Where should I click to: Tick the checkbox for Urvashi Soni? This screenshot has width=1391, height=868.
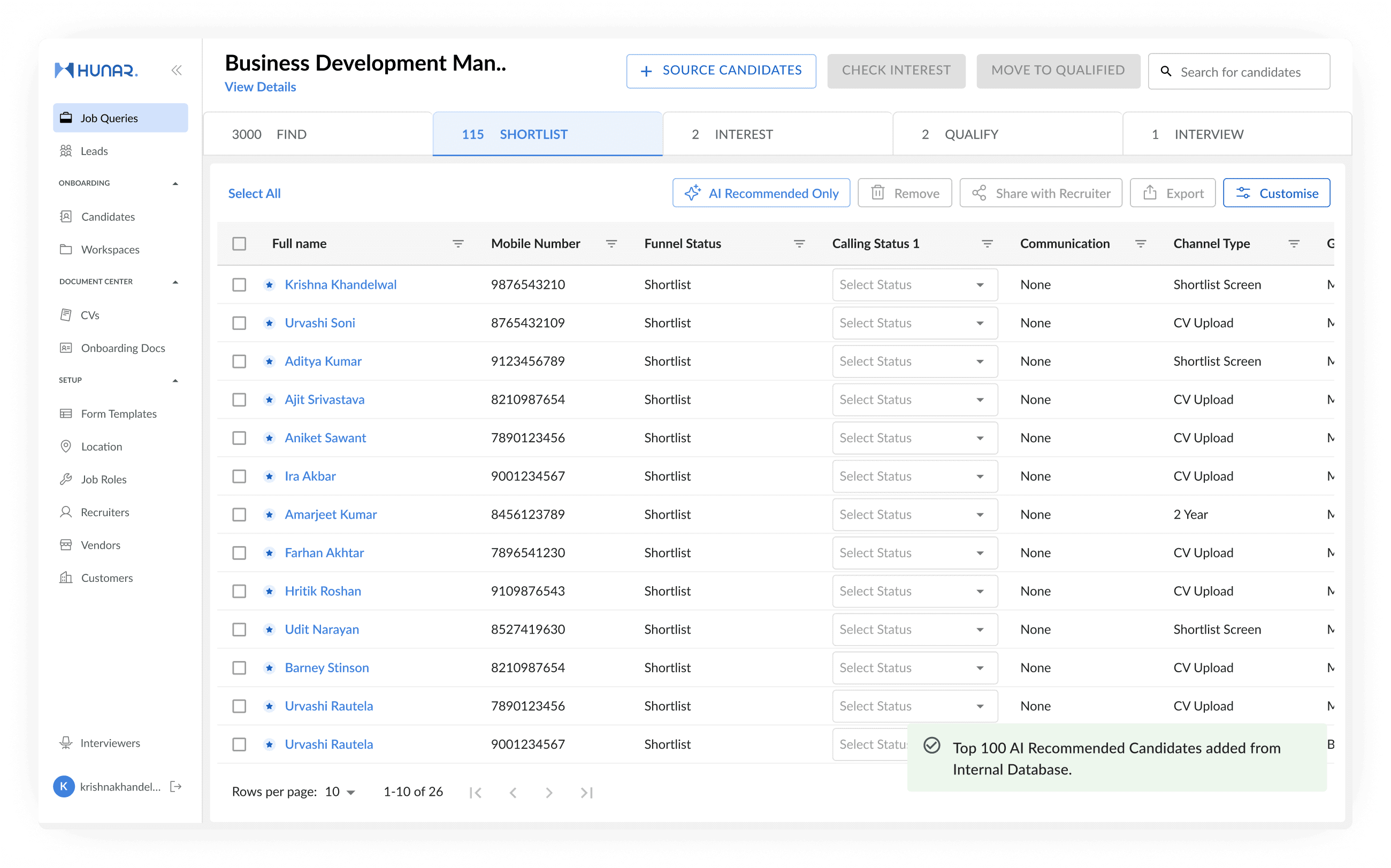(x=239, y=323)
